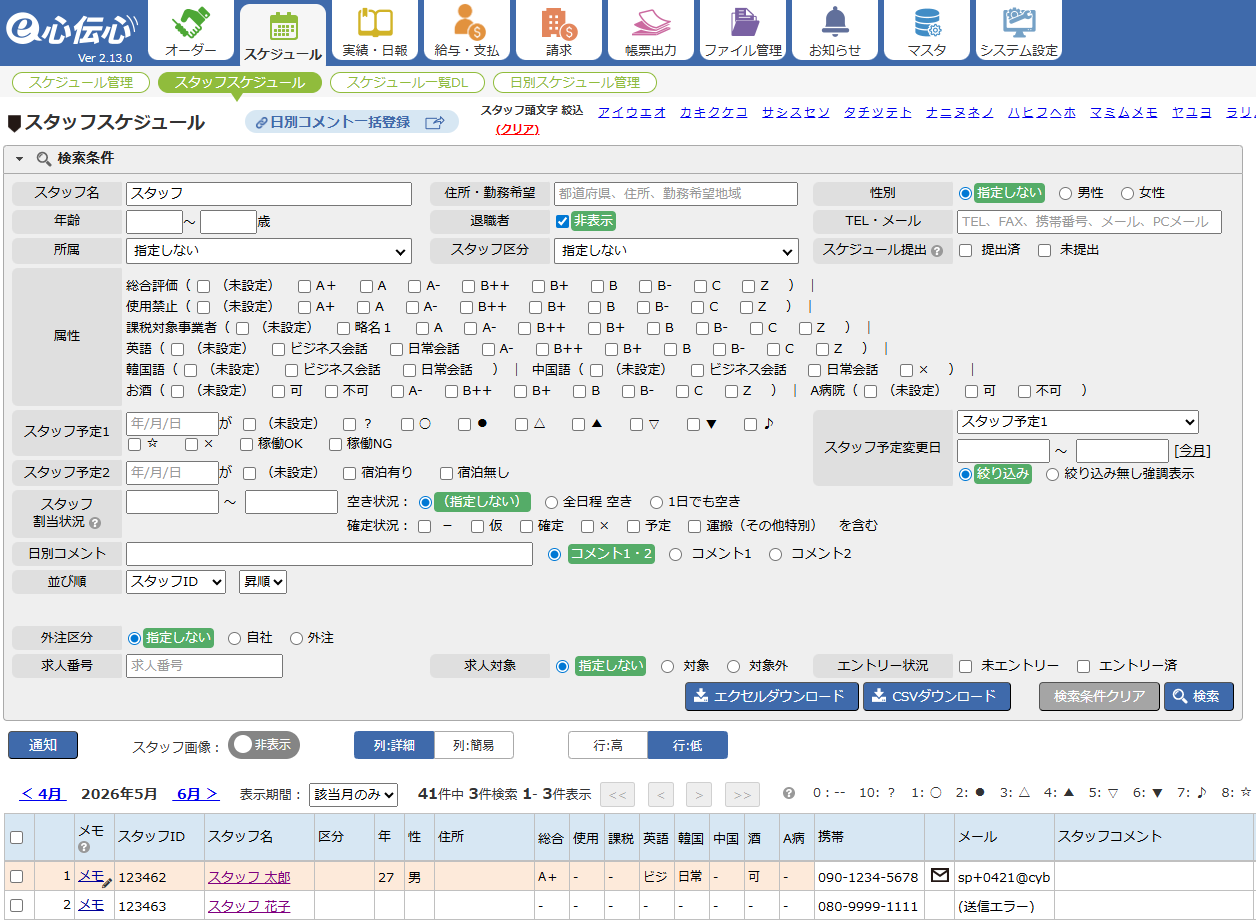Collapse the 検索条件 panel triangle

click(x=19, y=158)
